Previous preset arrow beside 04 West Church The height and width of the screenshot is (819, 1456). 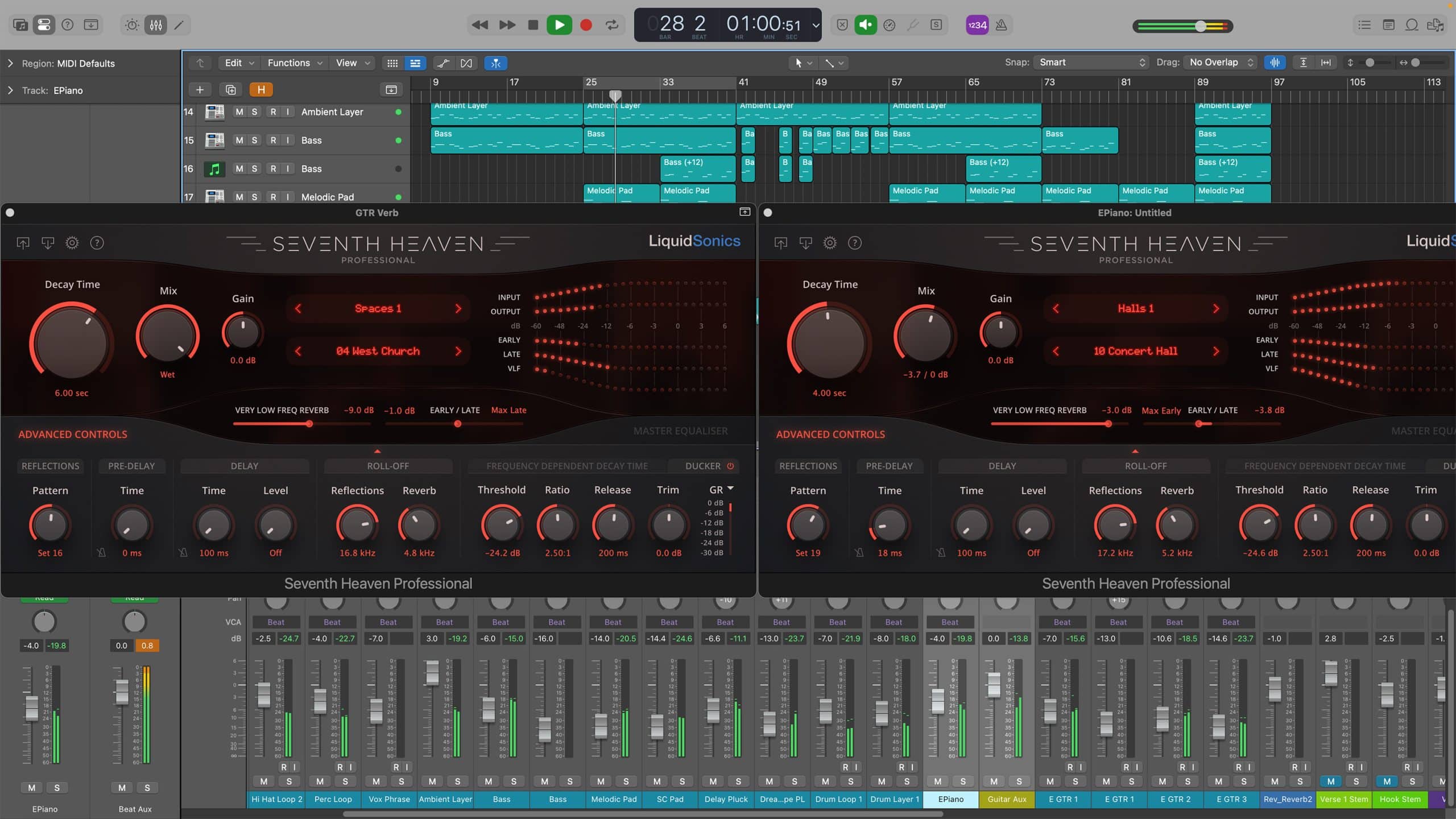coord(298,351)
